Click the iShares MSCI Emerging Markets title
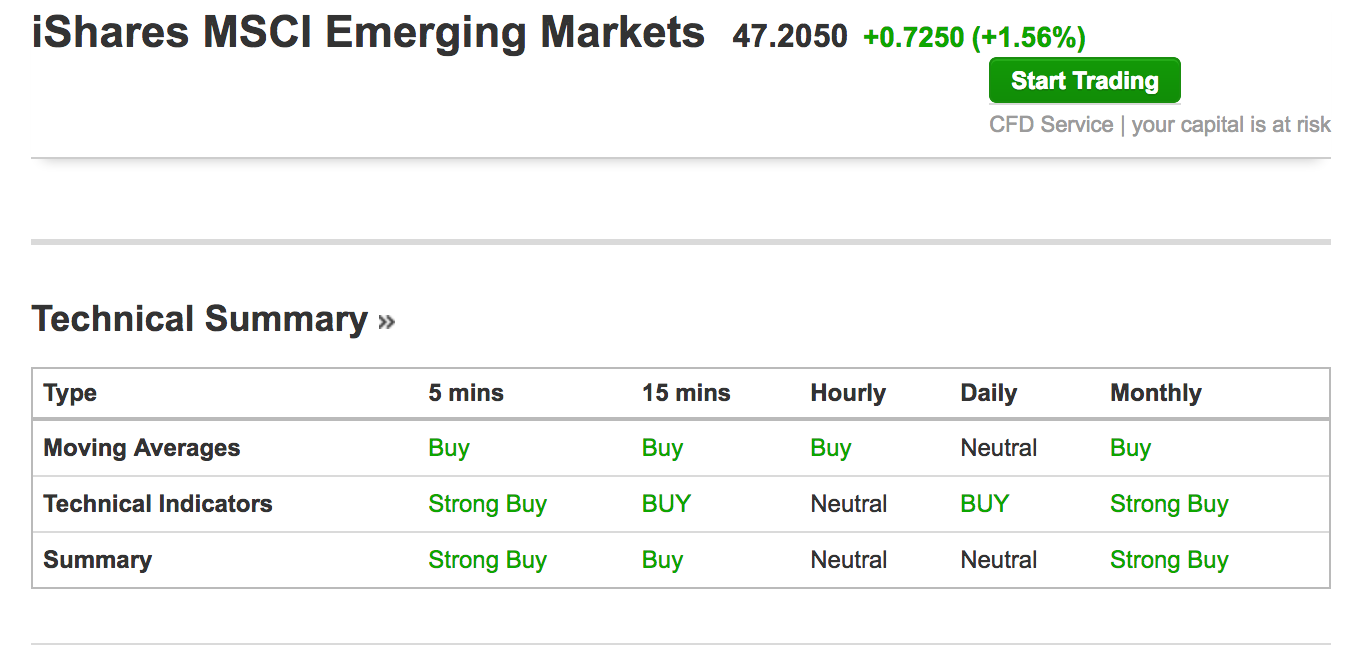The width and height of the screenshot is (1349, 645). coord(368,34)
